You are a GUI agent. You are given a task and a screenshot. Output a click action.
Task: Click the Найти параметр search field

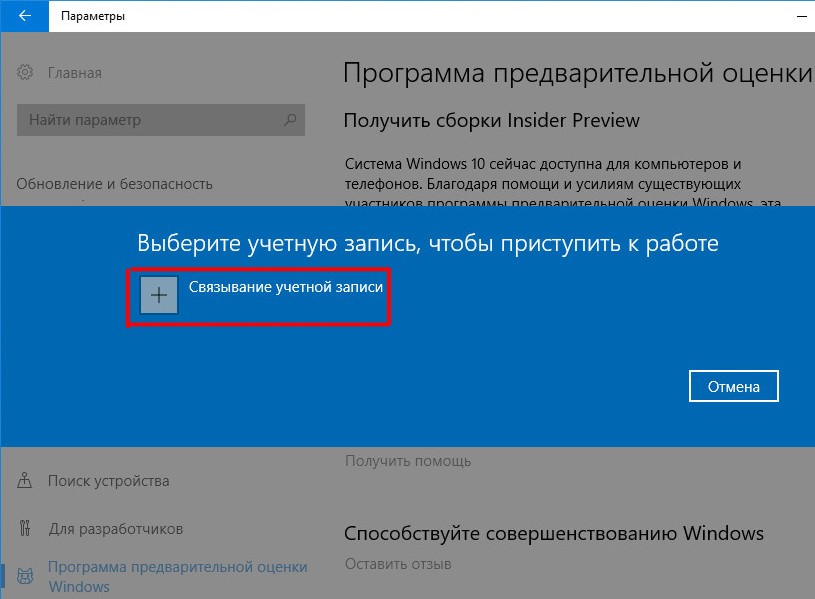tap(161, 120)
